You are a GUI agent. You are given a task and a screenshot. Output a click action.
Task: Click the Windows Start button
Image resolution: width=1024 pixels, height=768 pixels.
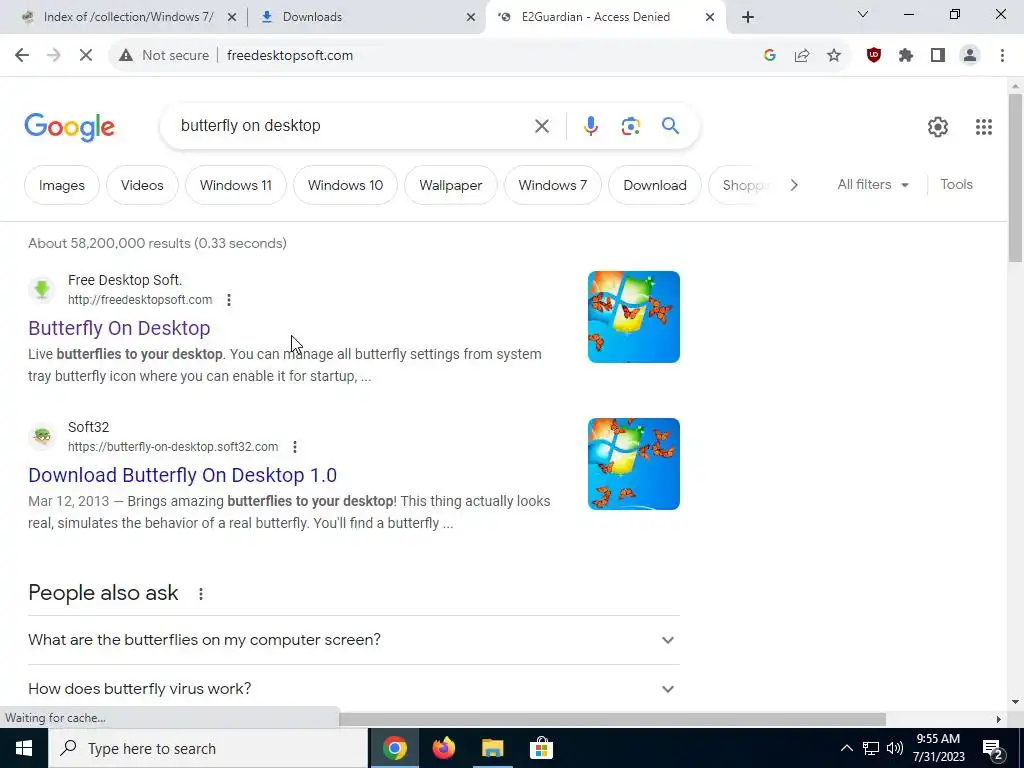pyautogui.click(x=24, y=748)
